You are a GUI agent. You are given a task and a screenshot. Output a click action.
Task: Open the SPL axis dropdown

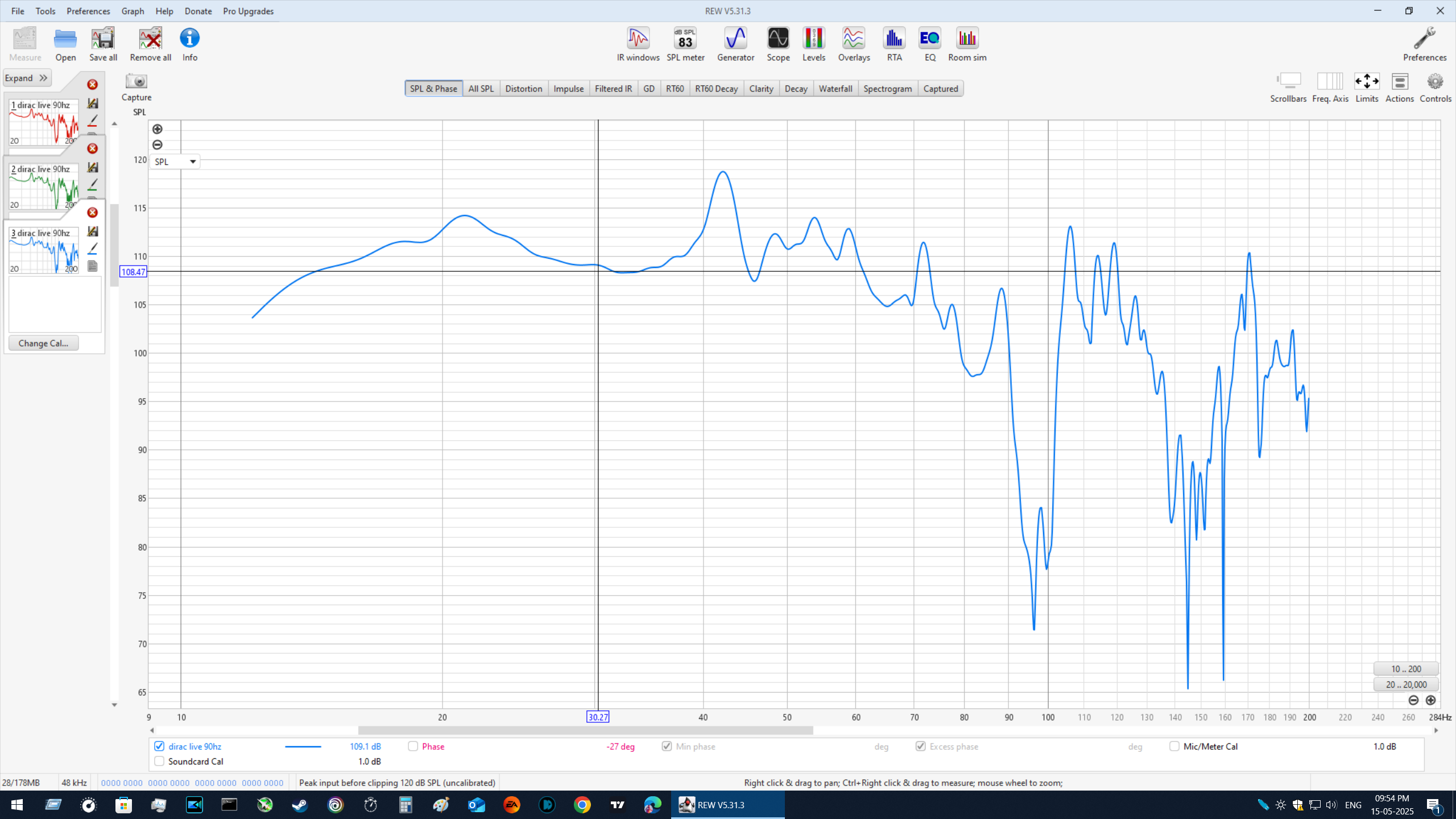175,162
